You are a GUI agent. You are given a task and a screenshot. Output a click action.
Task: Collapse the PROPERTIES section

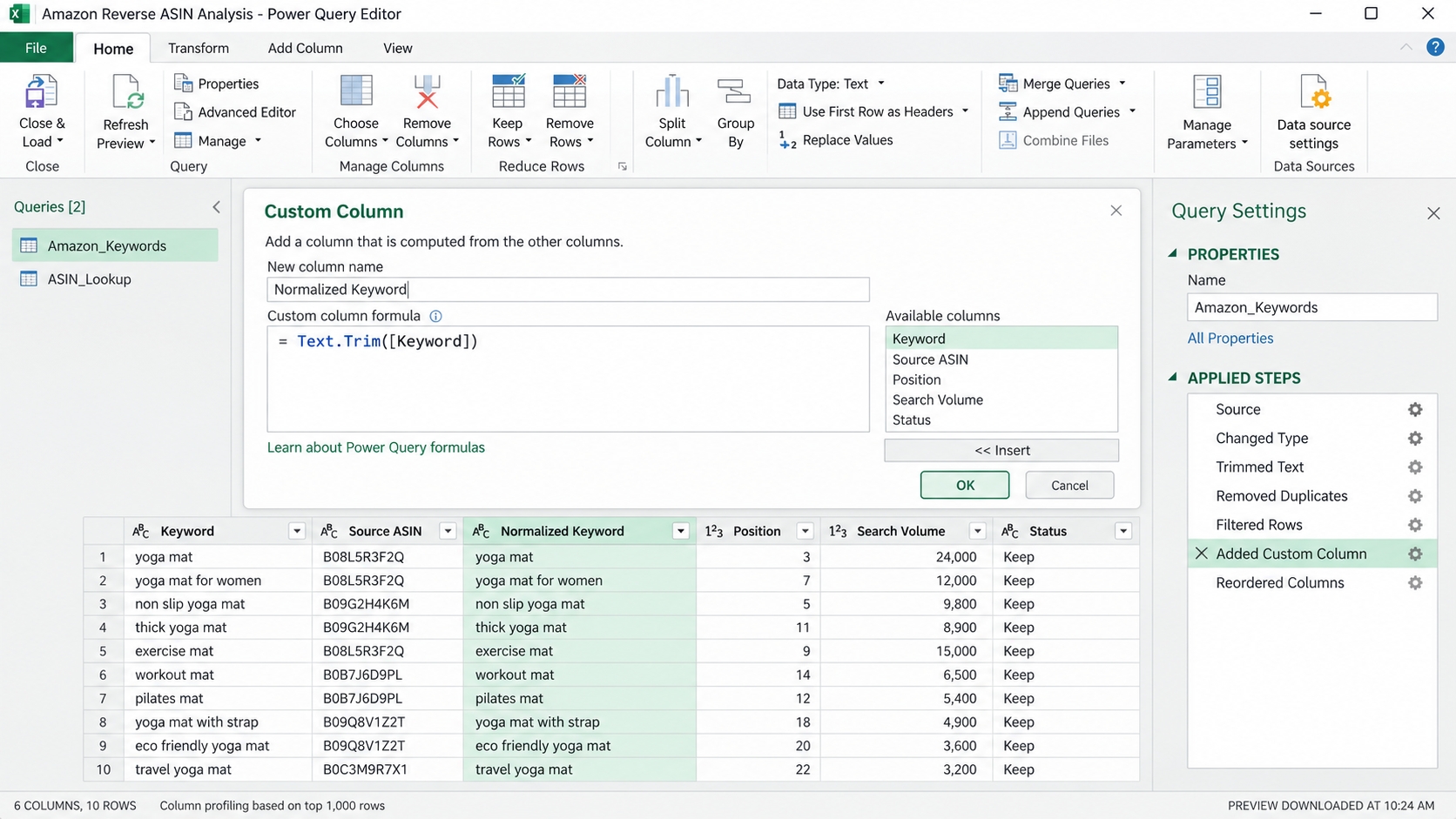(x=1172, y=253)
